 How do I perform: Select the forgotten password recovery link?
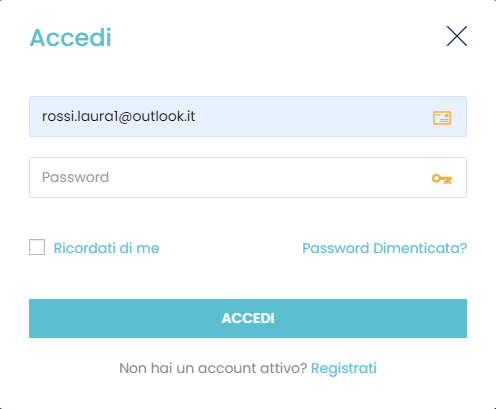coord(384,248)
